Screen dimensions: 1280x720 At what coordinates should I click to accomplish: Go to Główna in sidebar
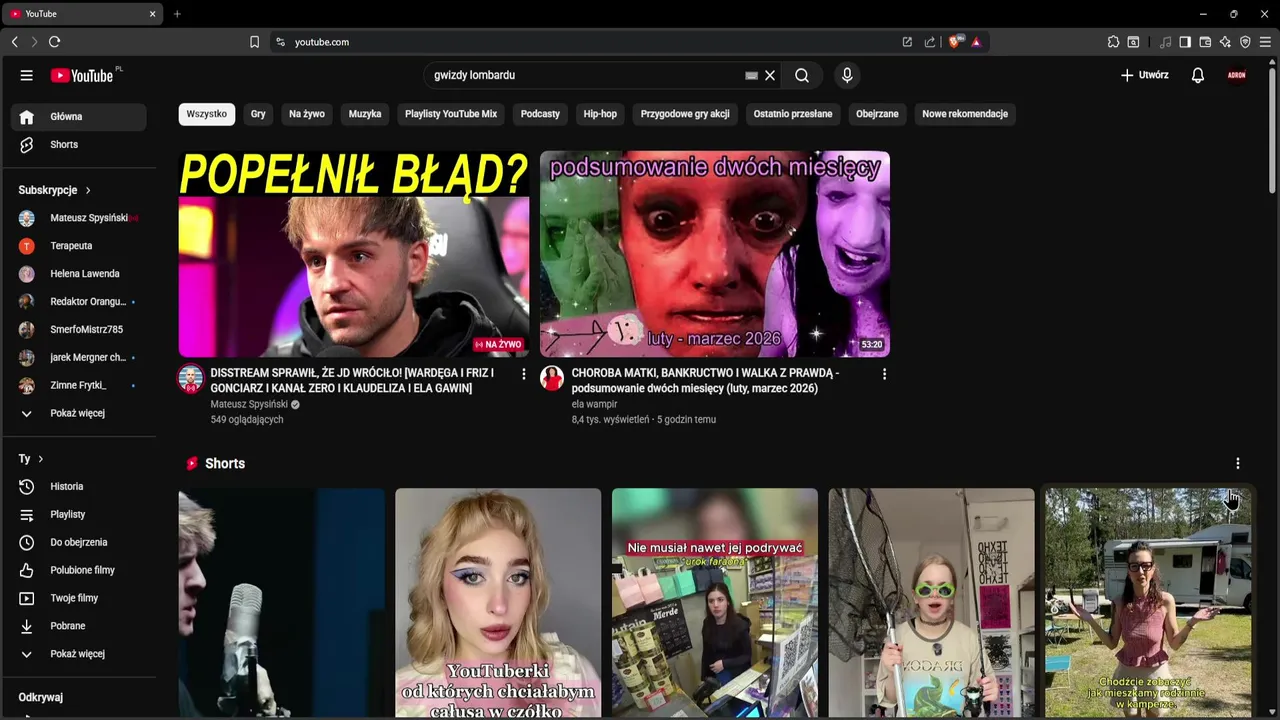coord(79,117)
